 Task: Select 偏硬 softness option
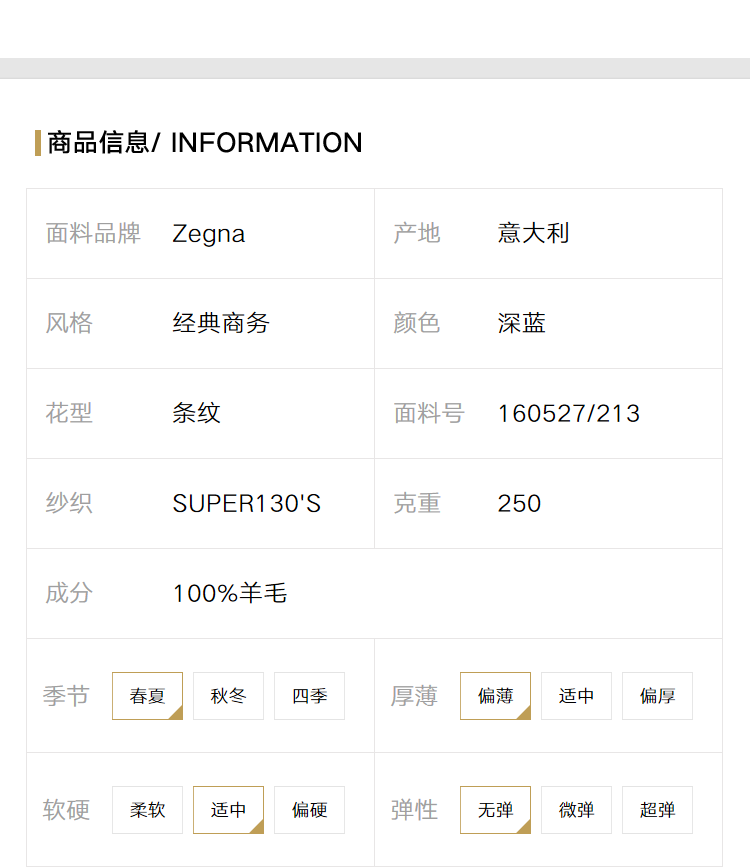click(x=309, y=809)
